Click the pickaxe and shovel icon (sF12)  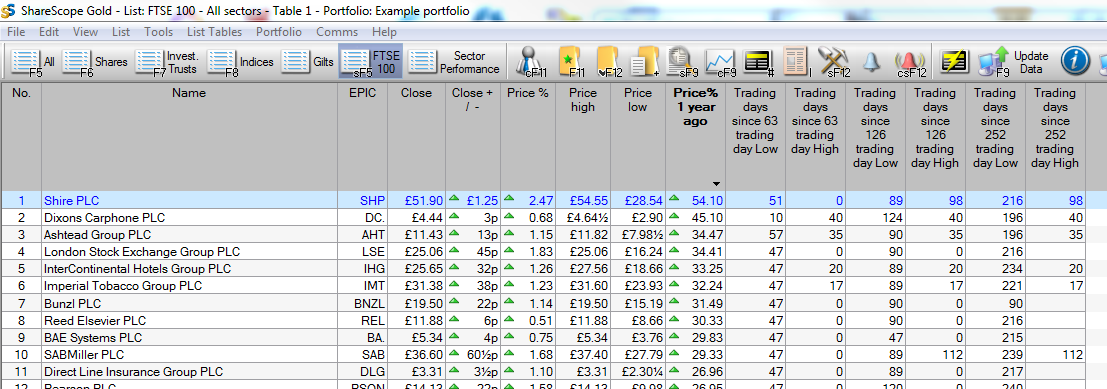click(834, 62)
